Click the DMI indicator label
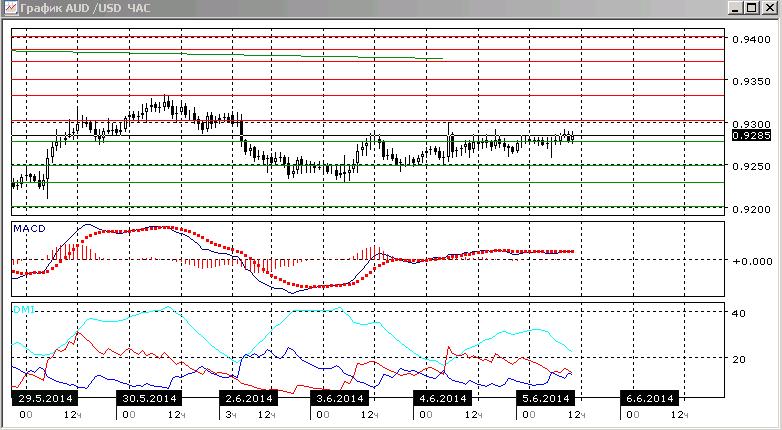782x430 pixels. 24,309
